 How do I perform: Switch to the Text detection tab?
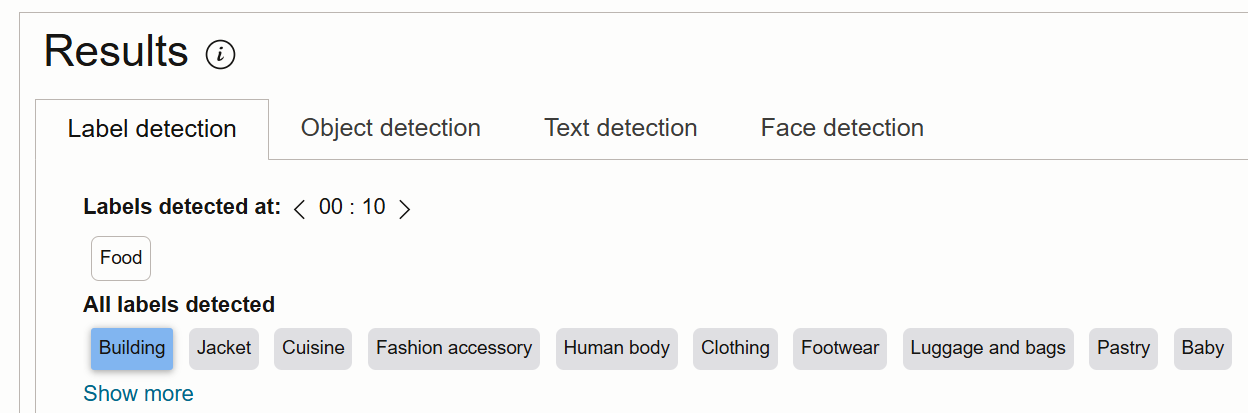tap(621, 128)
